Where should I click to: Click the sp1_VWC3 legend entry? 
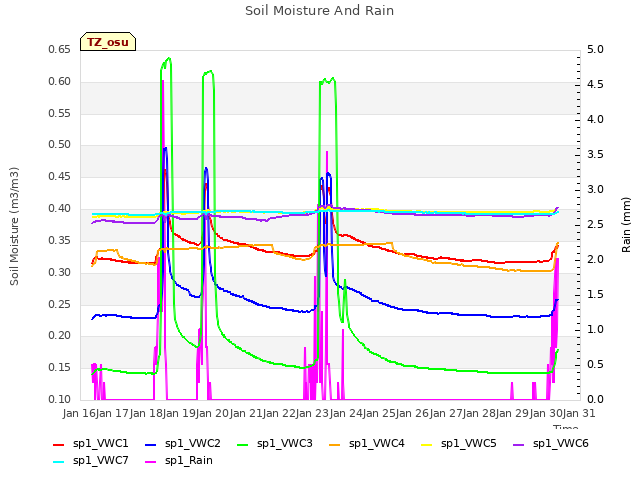tap(275, 444)
